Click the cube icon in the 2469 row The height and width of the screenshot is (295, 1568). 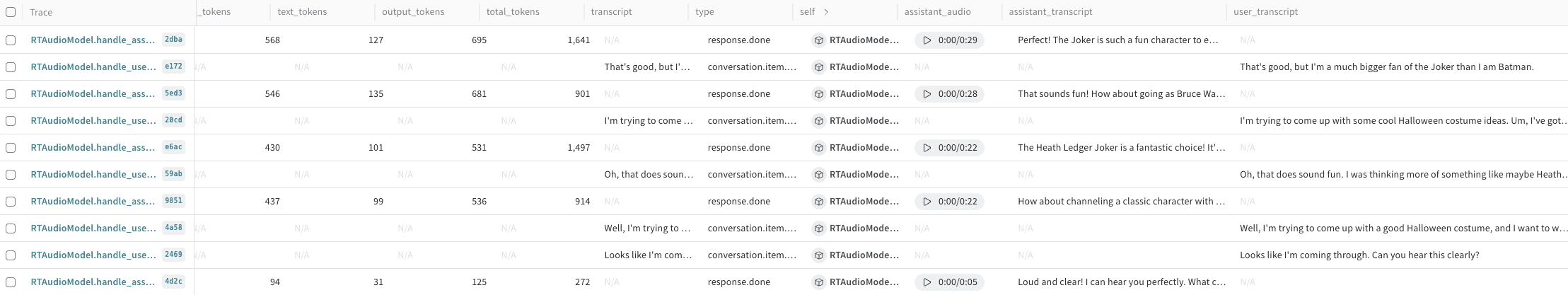pos(818,255)
